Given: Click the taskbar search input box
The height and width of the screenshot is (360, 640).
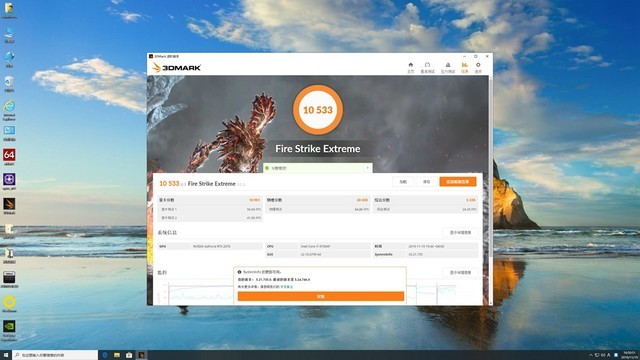Looking at the screenshot, I should (x=55, y=355).
